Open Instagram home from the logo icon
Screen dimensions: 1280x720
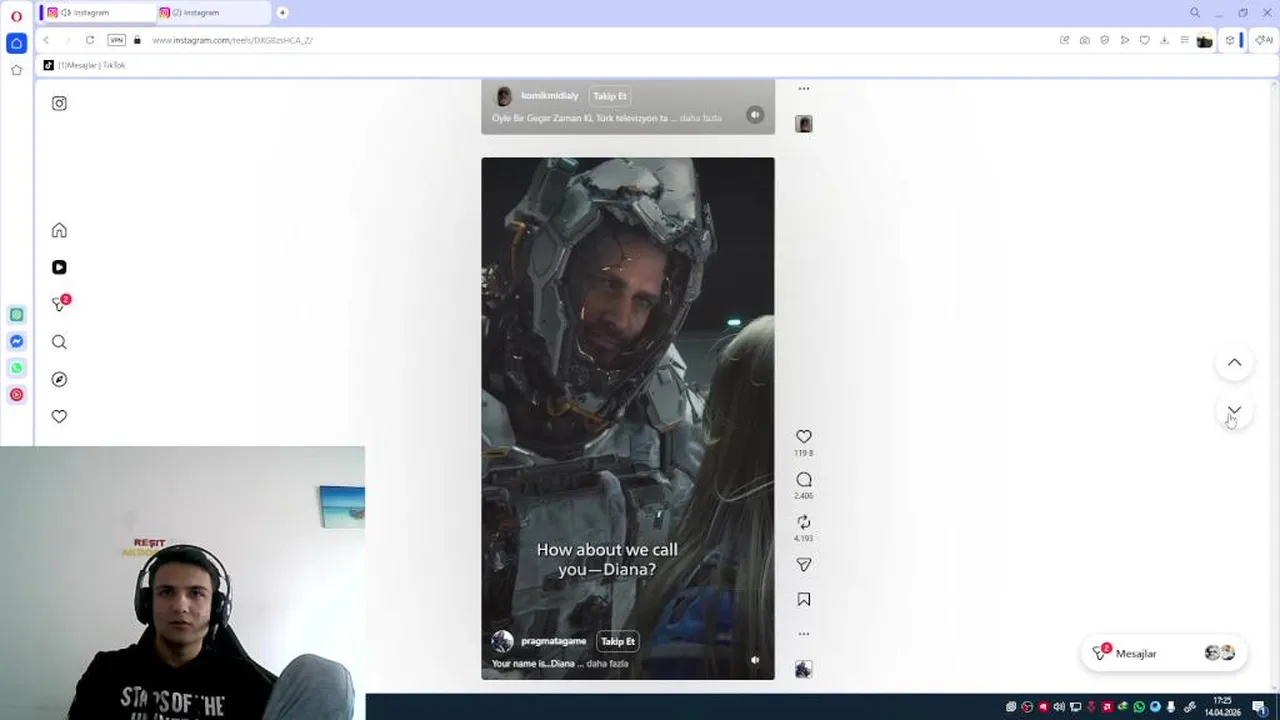tap(59, 103)
